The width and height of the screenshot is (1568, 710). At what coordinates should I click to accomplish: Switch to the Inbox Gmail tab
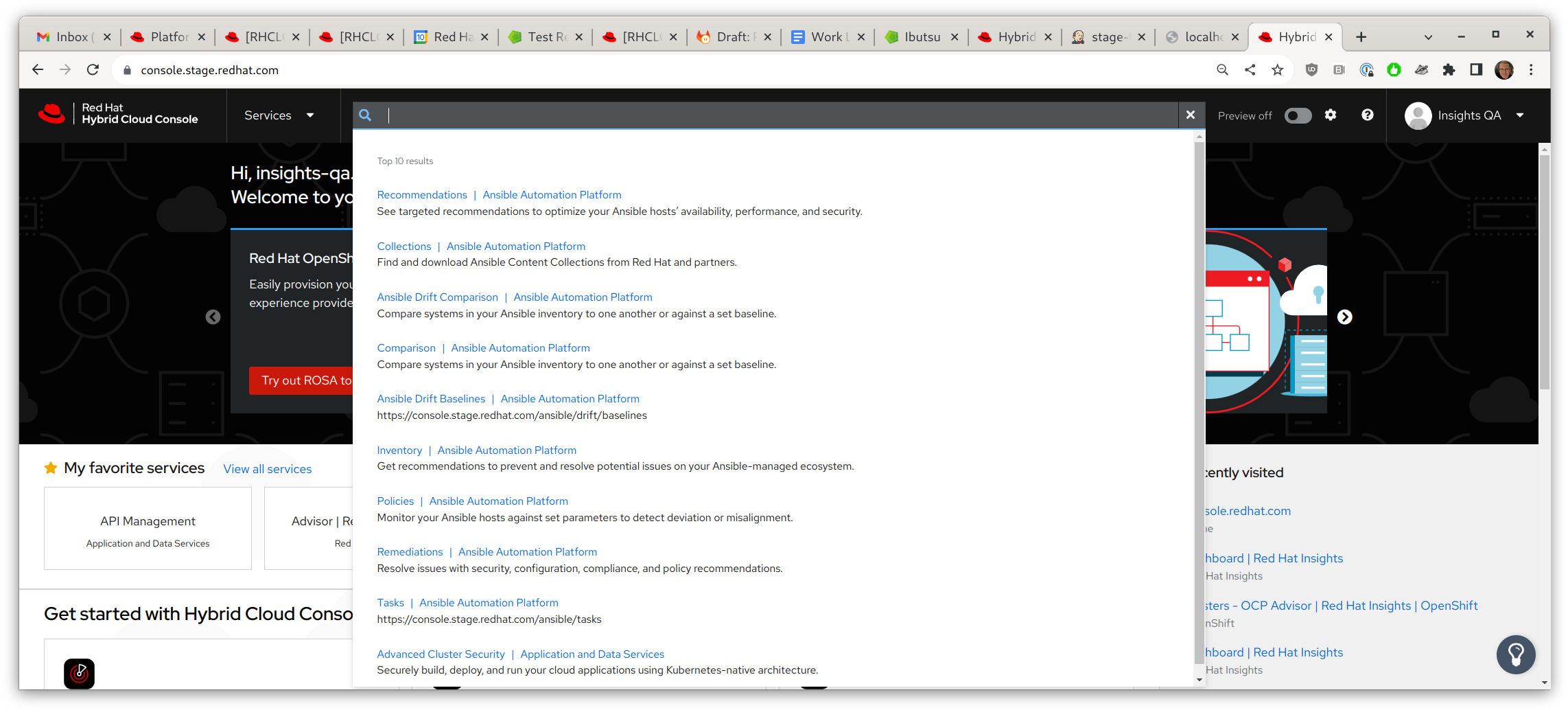[74, 36]
